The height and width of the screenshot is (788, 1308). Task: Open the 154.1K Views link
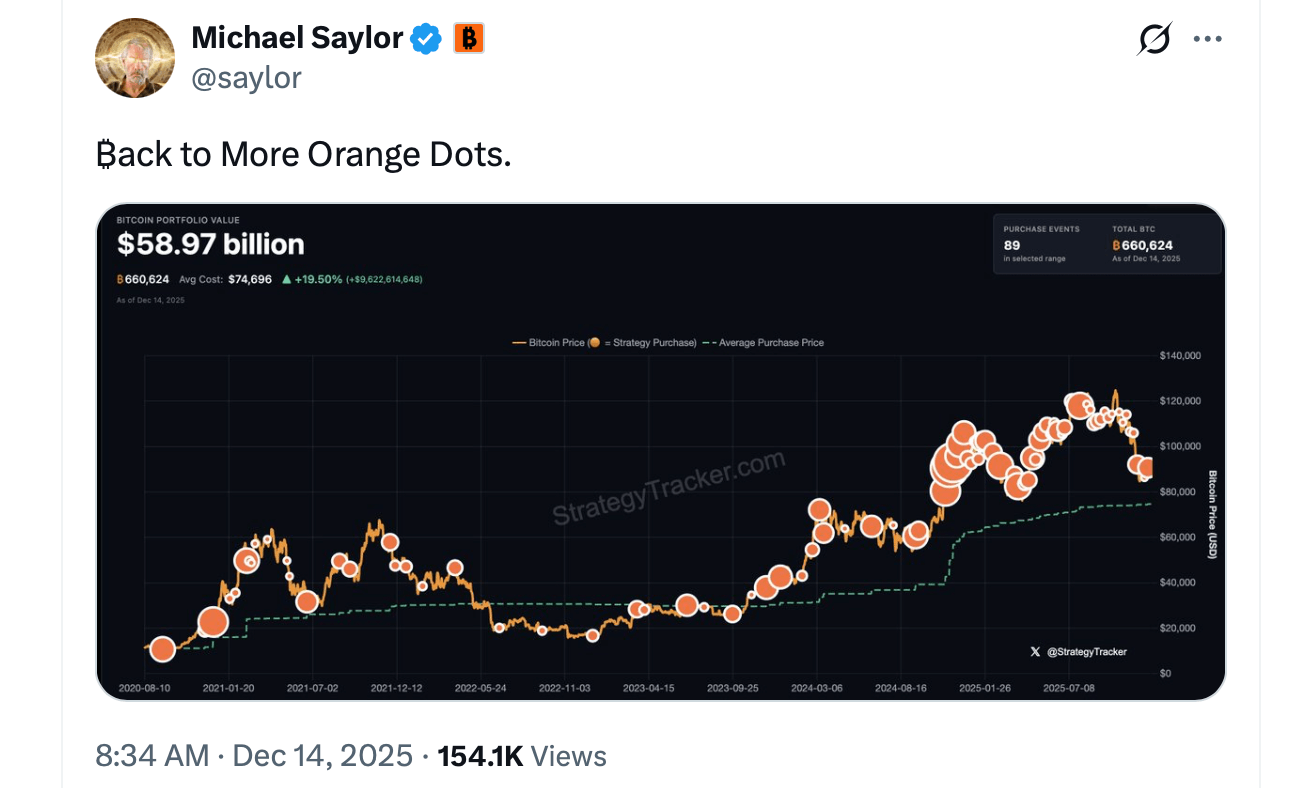tap(521, 757)
